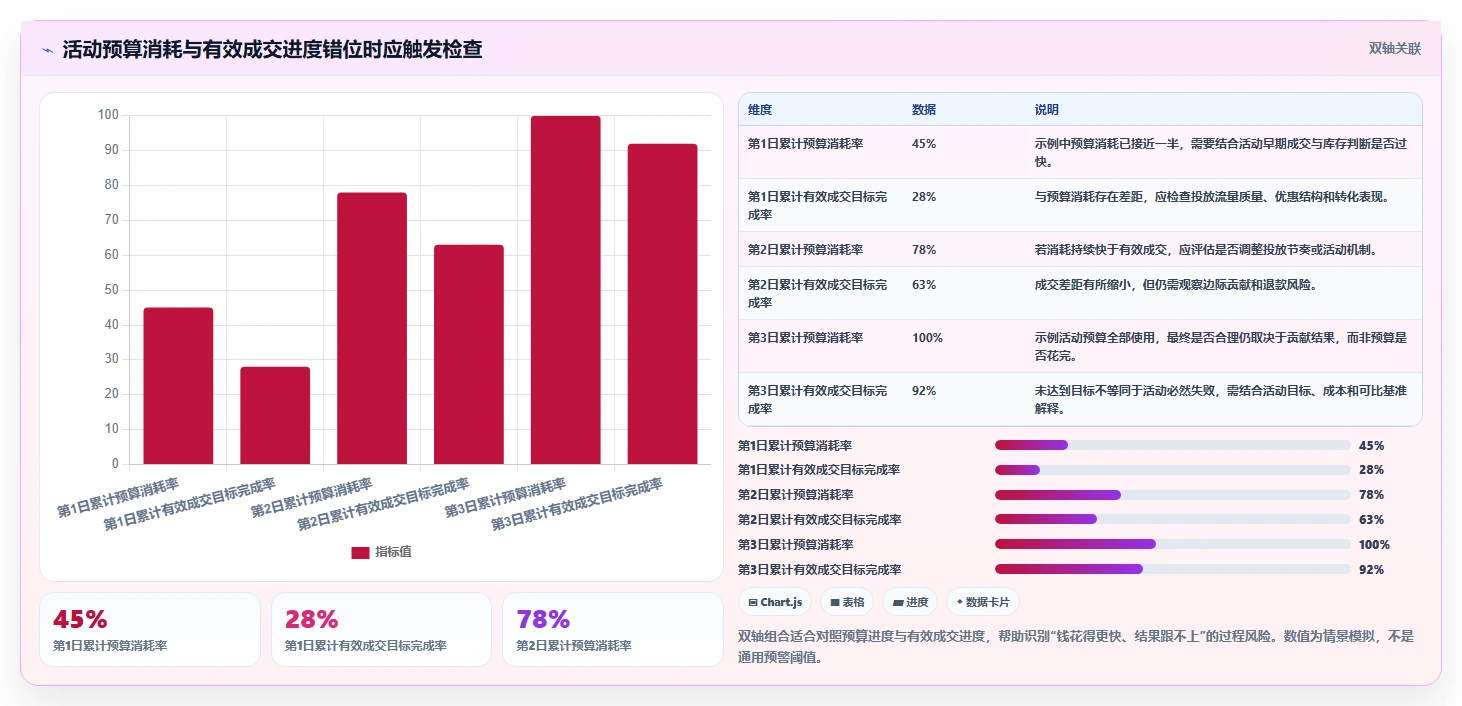Click the 第3日累计有效成交目标完成率 label in the progress list

pyautogui.click(x=819, y=569)
